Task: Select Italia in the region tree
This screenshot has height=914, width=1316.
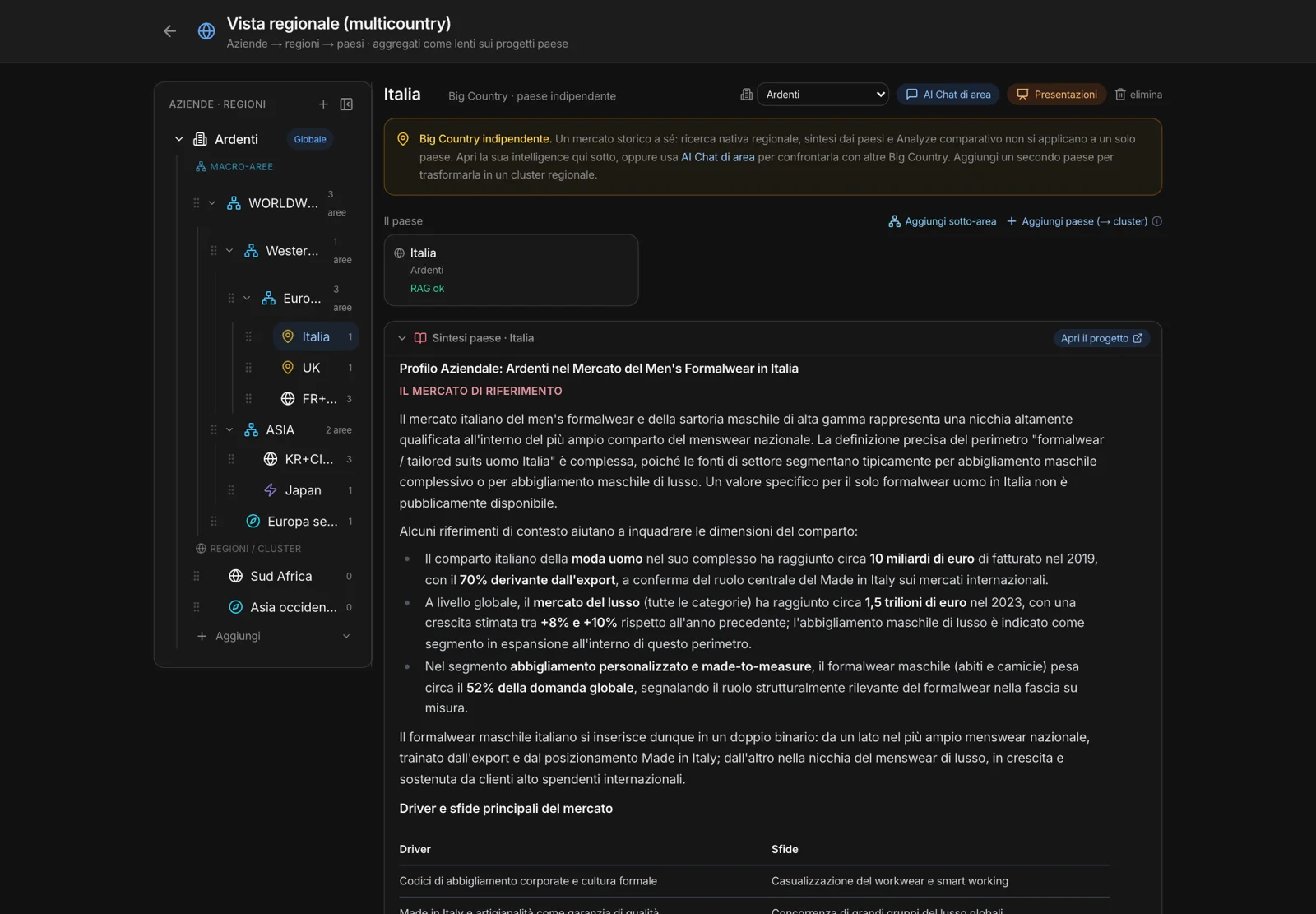Action: (316, 336)
